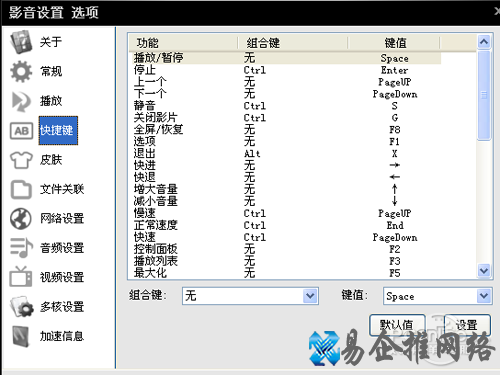
Task: Click the Alt modifier in 退出 row
Action: click(252, 154)
